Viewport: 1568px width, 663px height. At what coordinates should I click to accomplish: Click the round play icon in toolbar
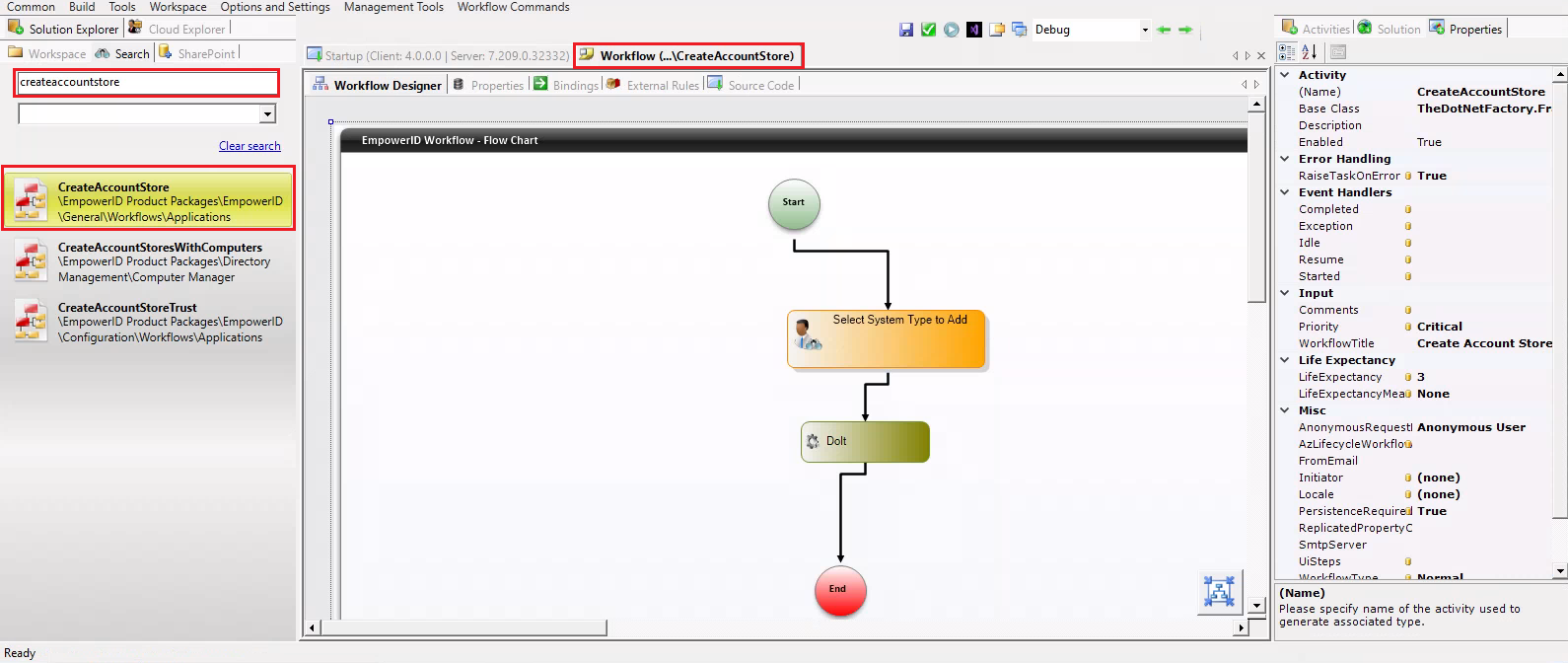click(x=952, y=30)
